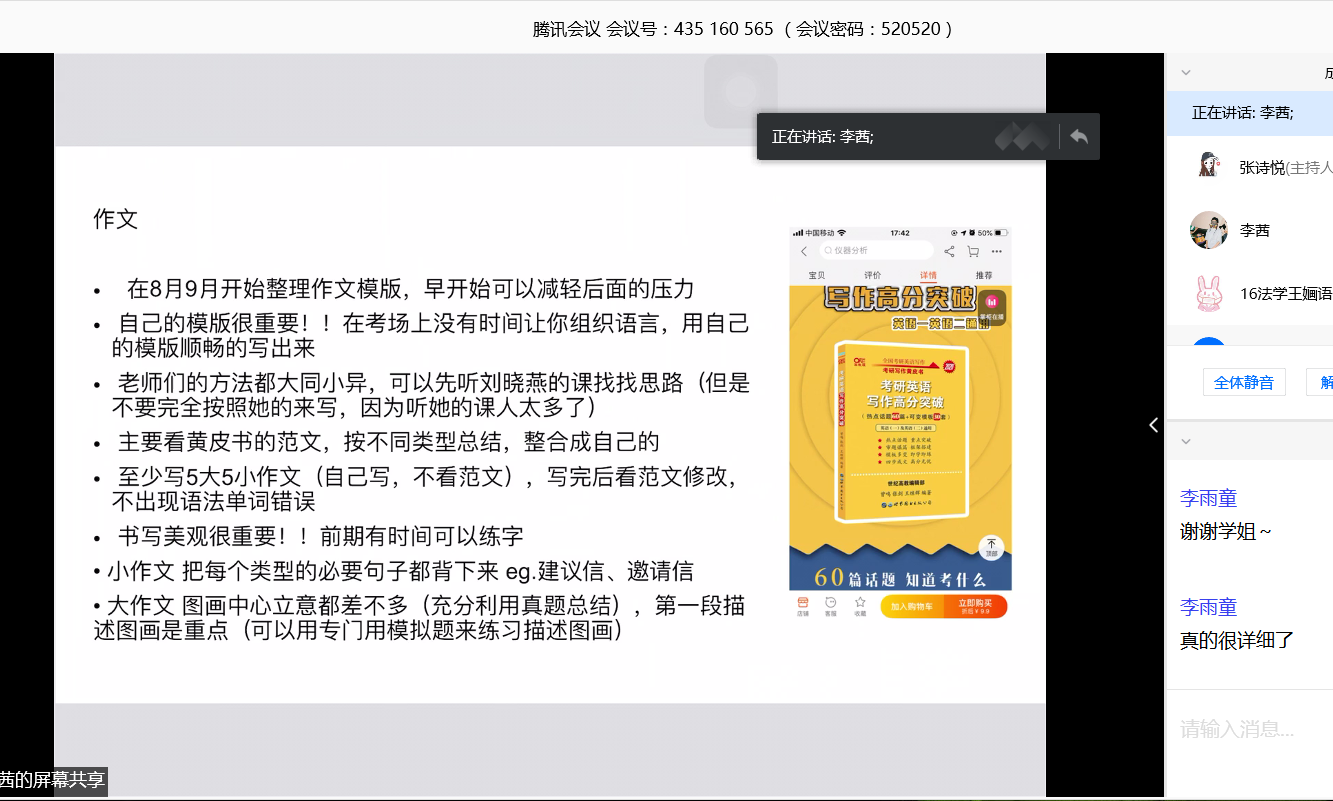Click the chat input field 请输入消息
This screenshot has width=1333, height=801.
1250,730
